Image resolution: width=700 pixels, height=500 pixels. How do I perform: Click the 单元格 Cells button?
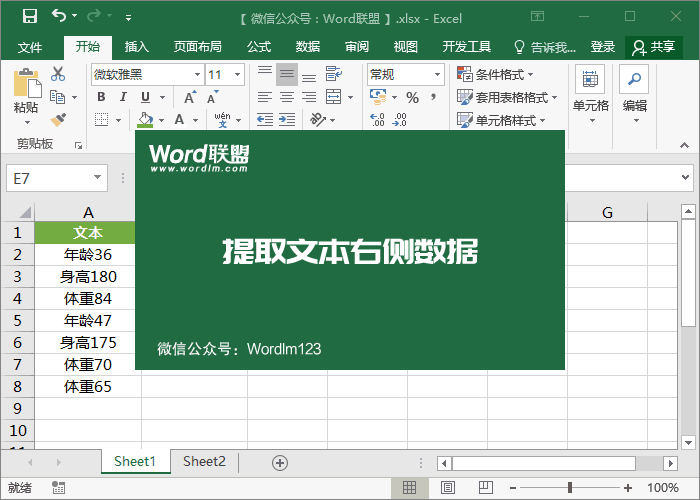[x=590, y=95]
